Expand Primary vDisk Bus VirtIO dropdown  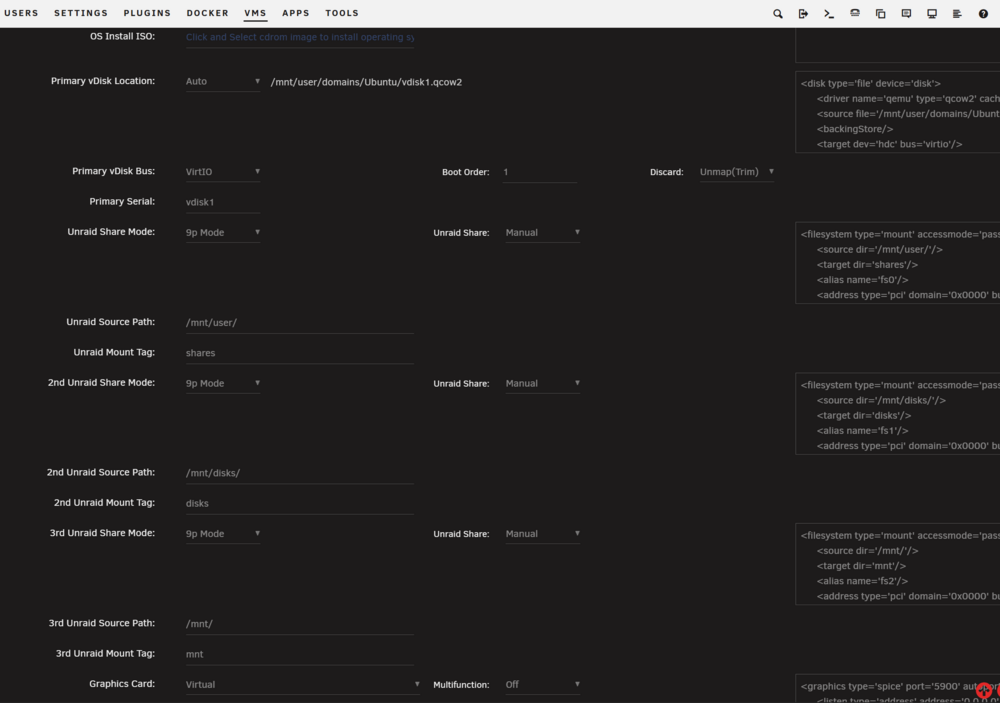point(223,172)
